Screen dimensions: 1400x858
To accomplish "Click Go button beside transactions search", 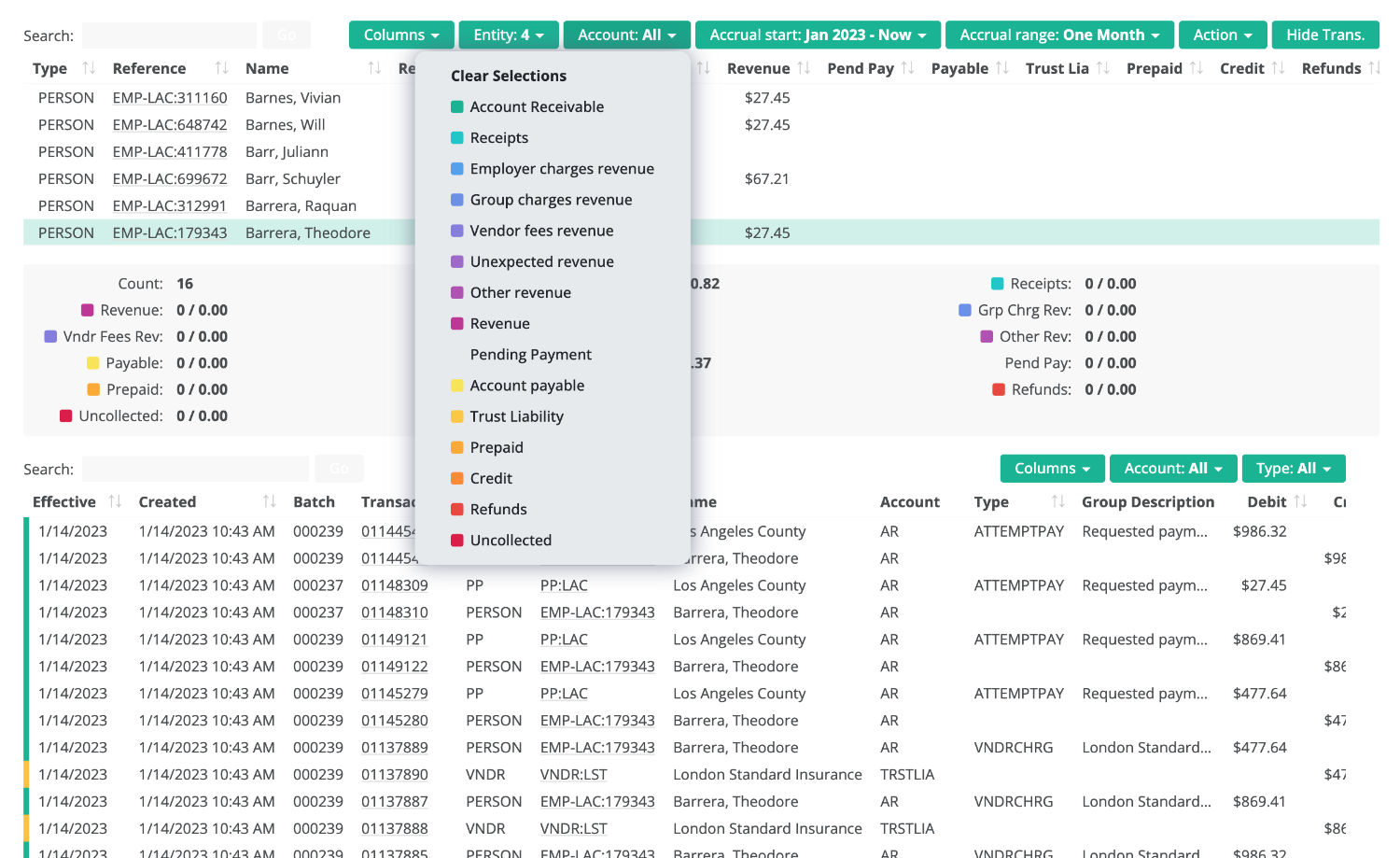I will [339, 469].
